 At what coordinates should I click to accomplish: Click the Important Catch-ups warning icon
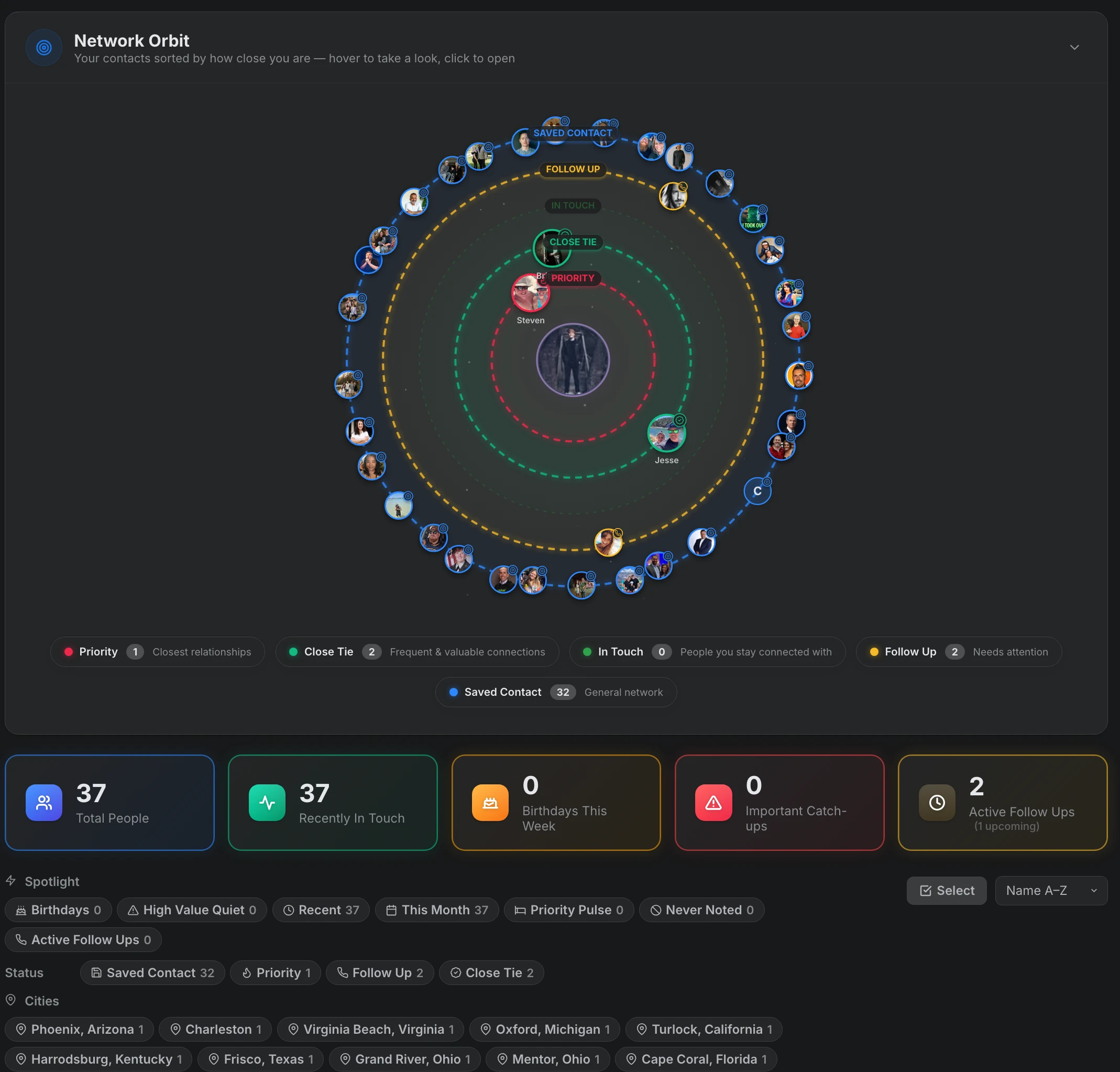(x=713, y=803)
